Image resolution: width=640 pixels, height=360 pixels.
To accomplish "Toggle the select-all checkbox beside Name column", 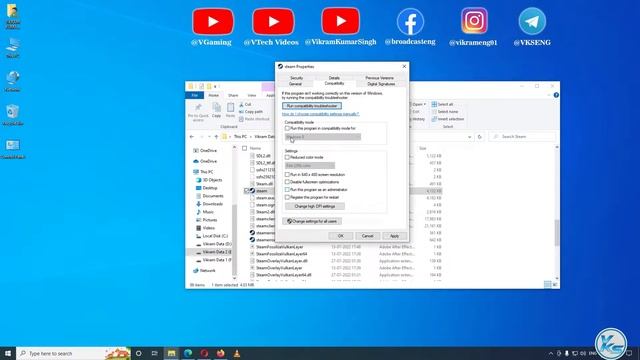I will [244, 148].
